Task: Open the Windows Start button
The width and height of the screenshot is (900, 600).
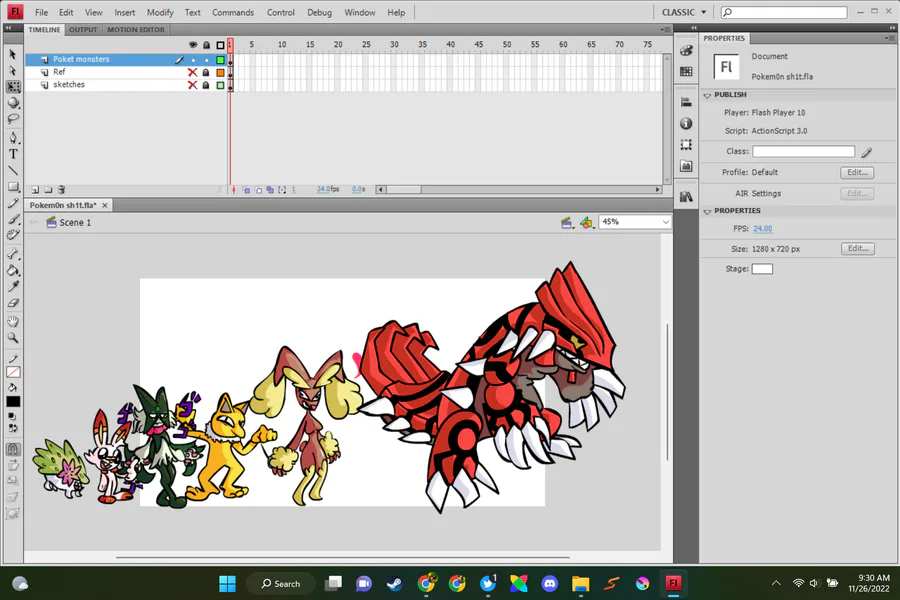Action: tap(227, 584)
